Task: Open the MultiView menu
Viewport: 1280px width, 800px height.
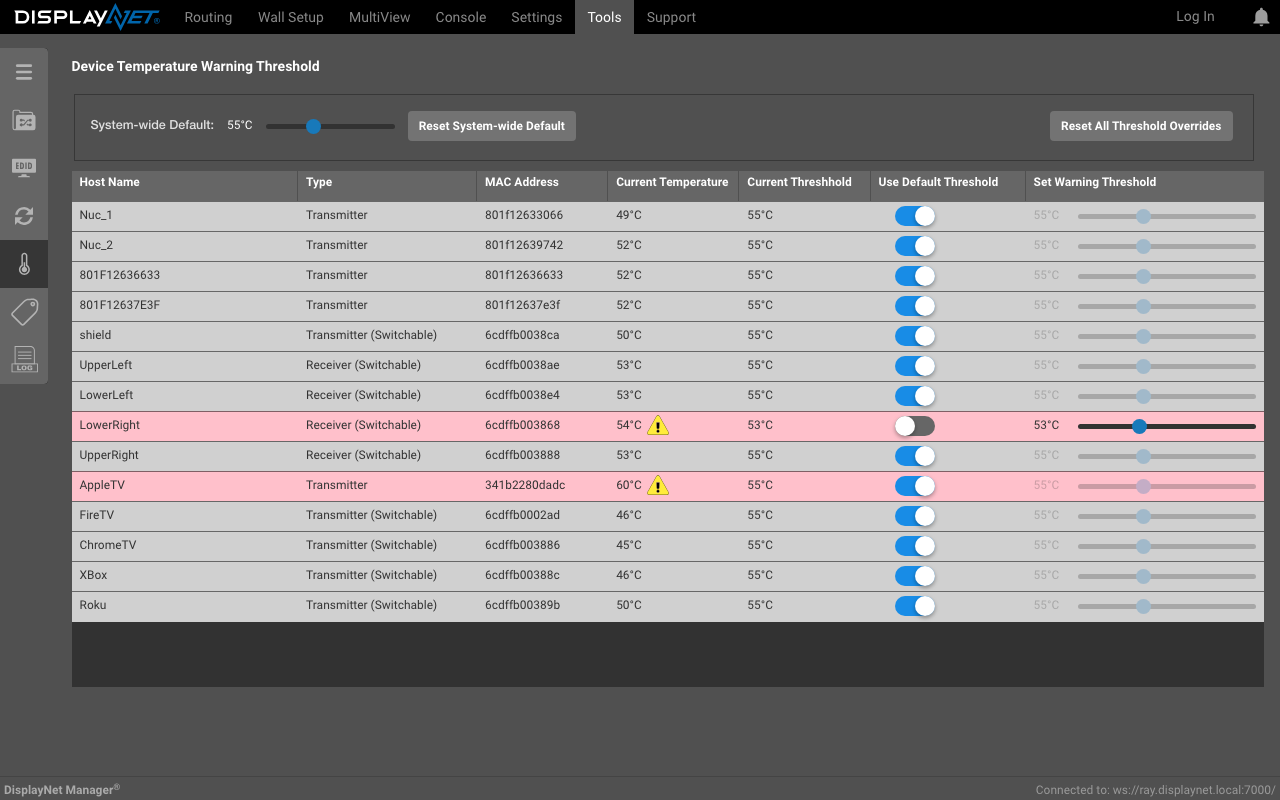Action: coord(380,17)
